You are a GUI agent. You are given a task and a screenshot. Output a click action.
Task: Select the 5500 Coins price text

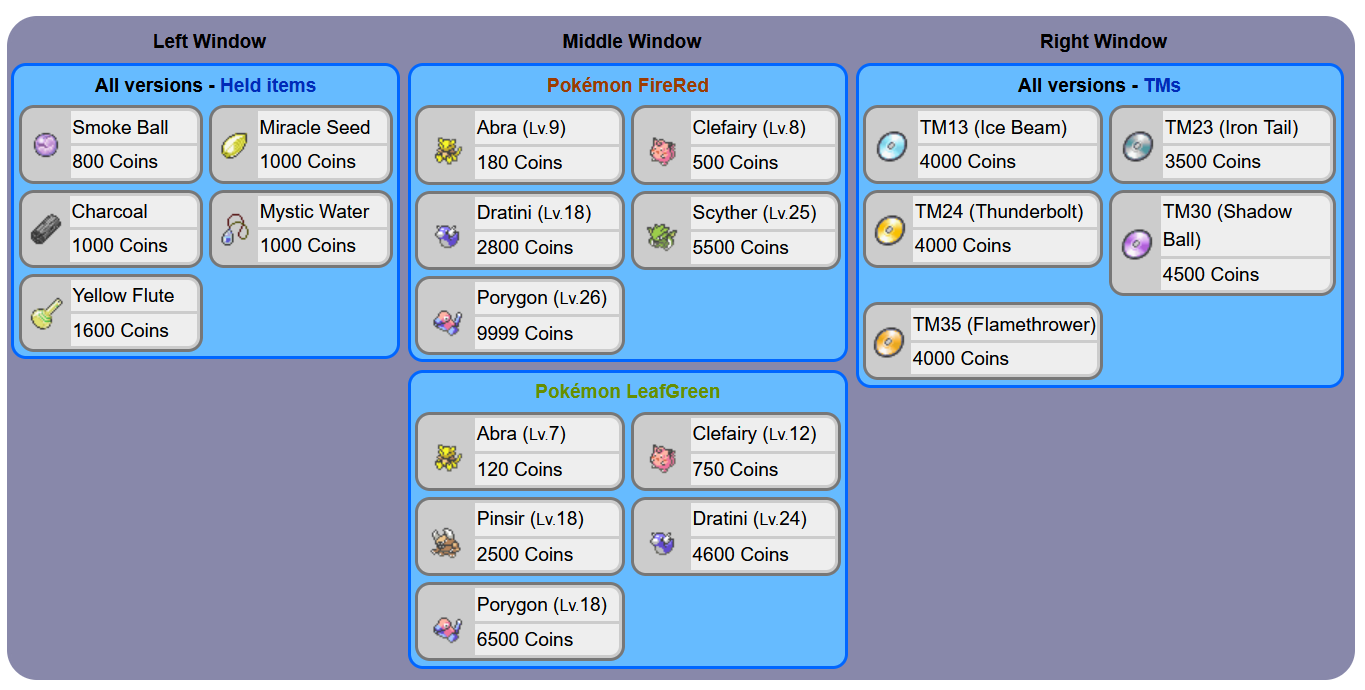click(x=741, y=247)
